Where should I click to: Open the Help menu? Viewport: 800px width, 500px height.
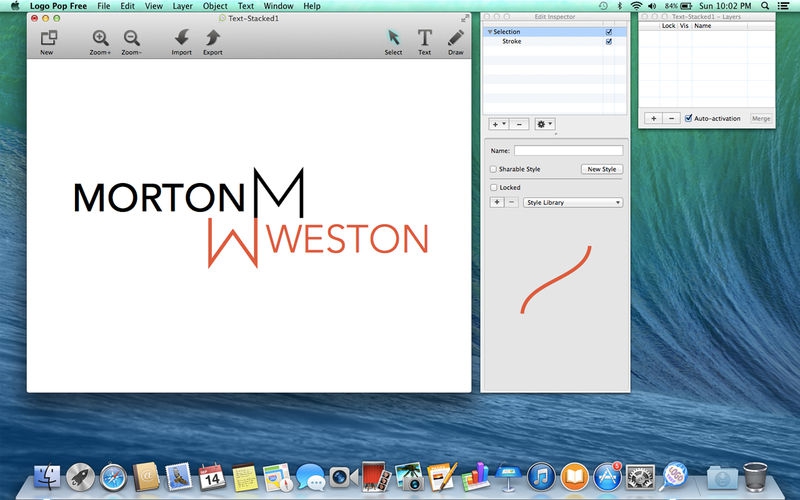[x=312, y=6]
